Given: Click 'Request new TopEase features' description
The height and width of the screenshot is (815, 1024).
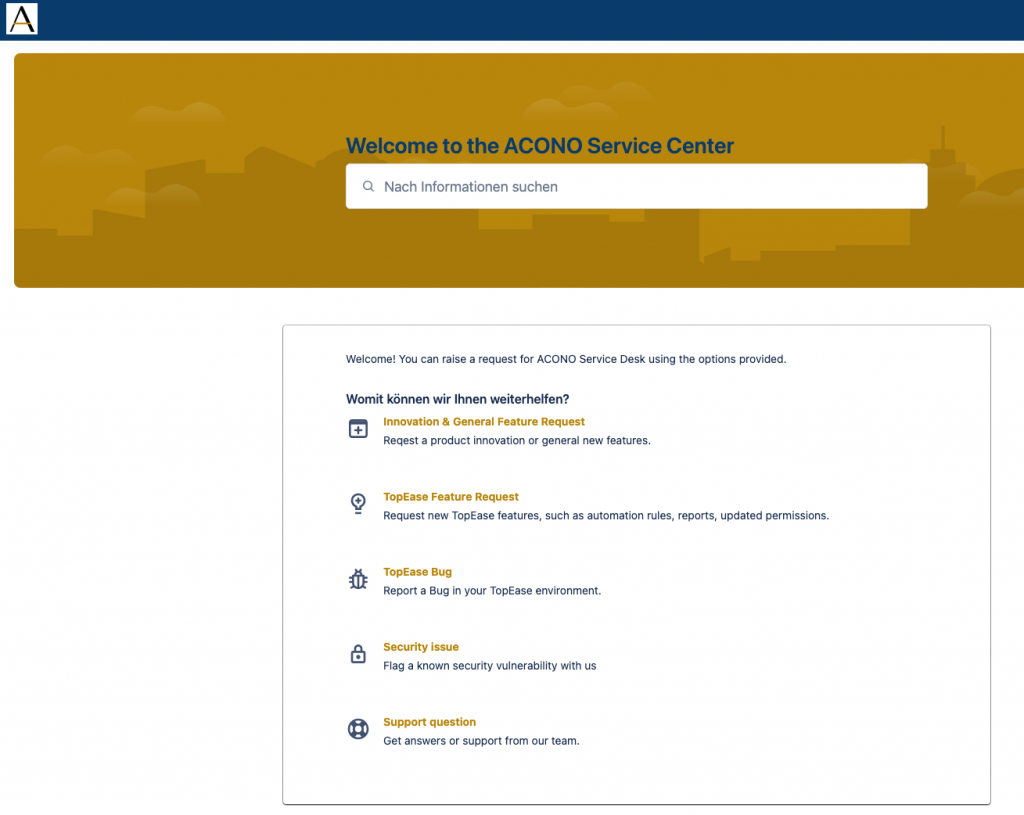Looking at the screenshot, I should (606, 516).
